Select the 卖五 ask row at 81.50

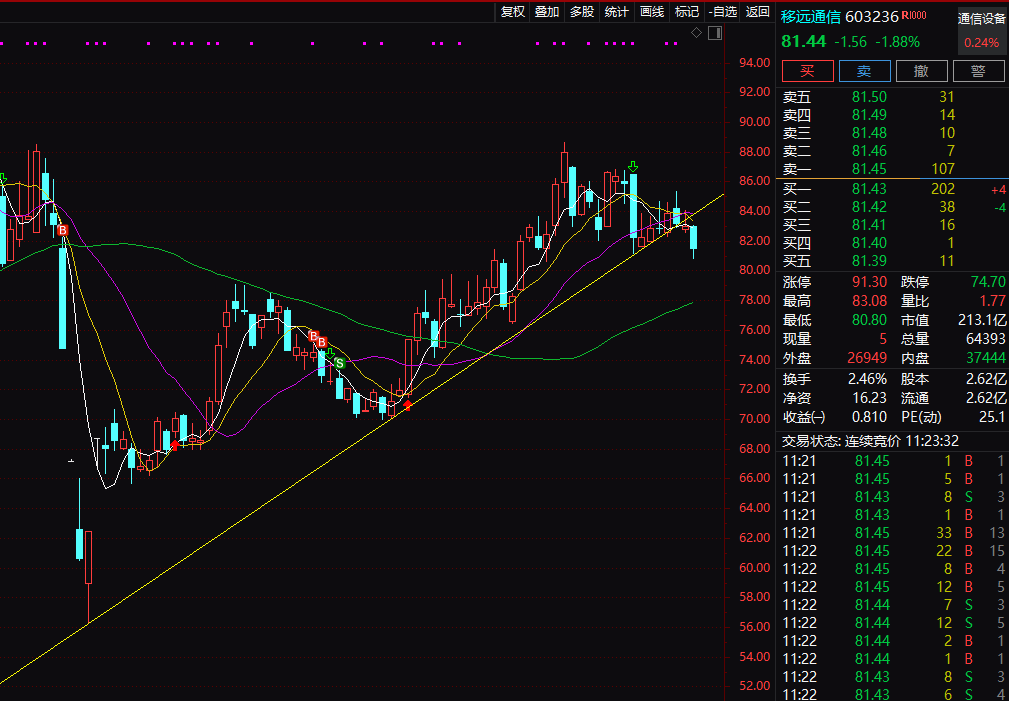pyautogui.click(x=892, y=97)
